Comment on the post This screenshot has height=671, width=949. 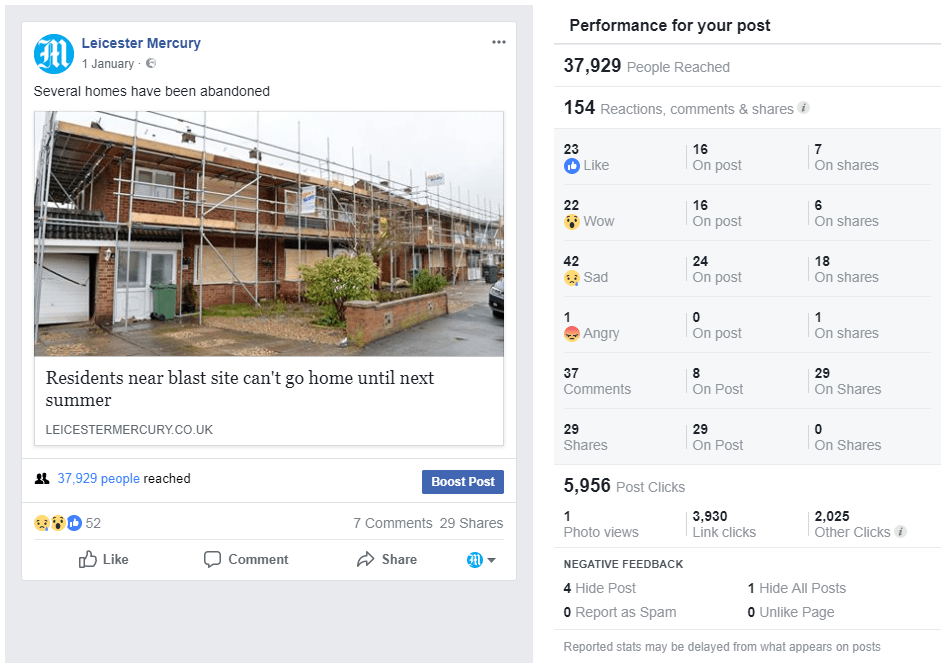[246, 560]
